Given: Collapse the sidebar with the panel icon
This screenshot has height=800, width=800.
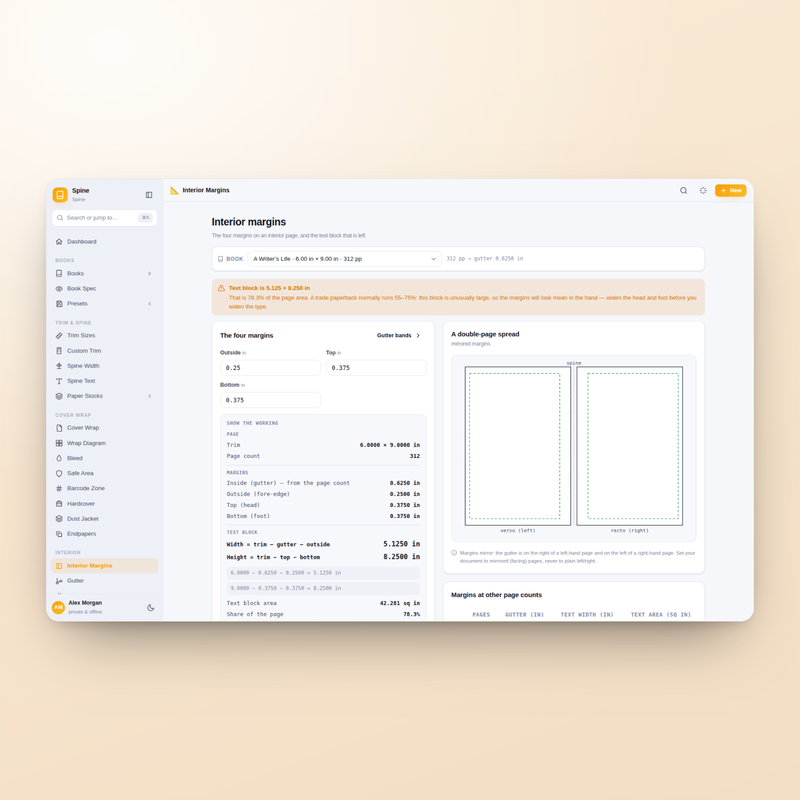Looking at the screenshot, I should 149,194.
